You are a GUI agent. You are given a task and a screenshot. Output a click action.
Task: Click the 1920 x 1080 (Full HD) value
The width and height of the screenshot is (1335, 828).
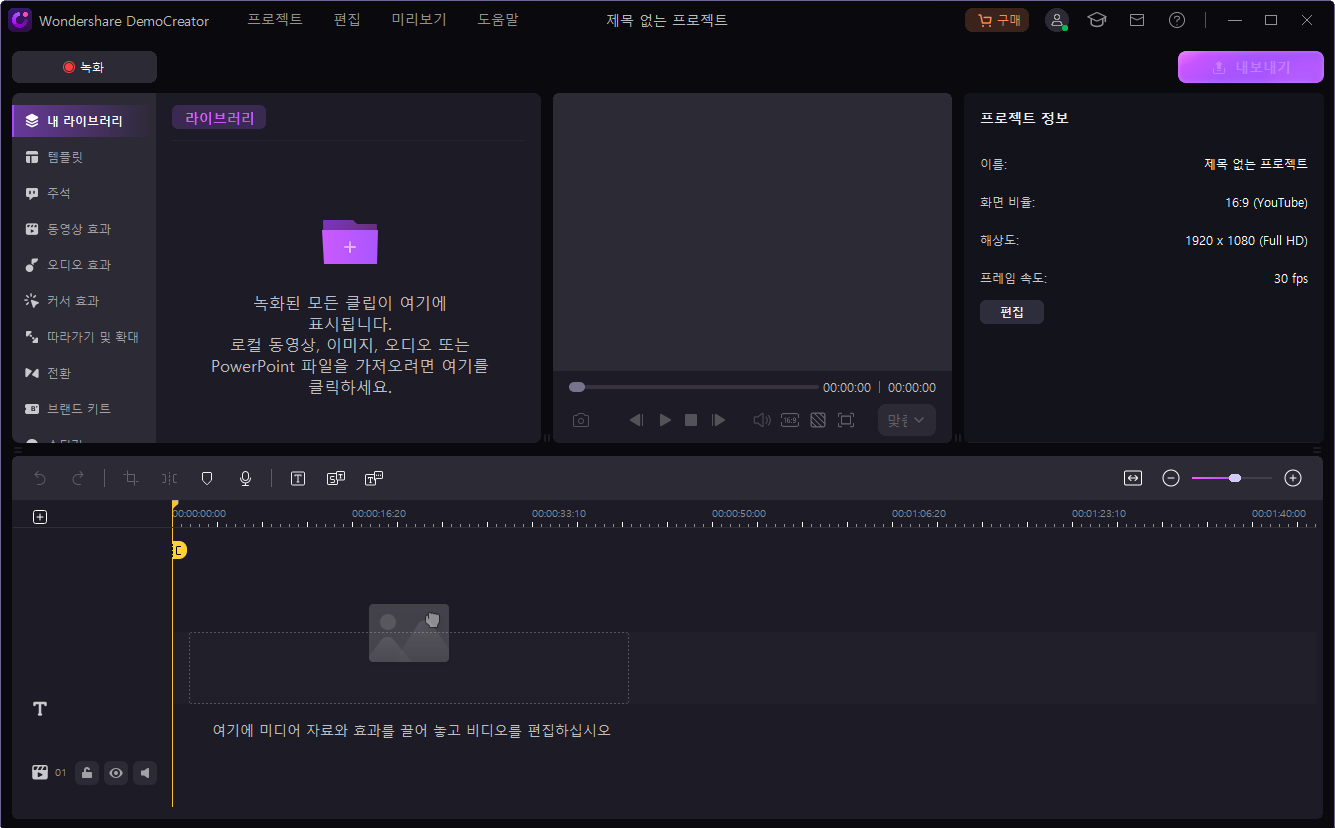[1246, 241]
